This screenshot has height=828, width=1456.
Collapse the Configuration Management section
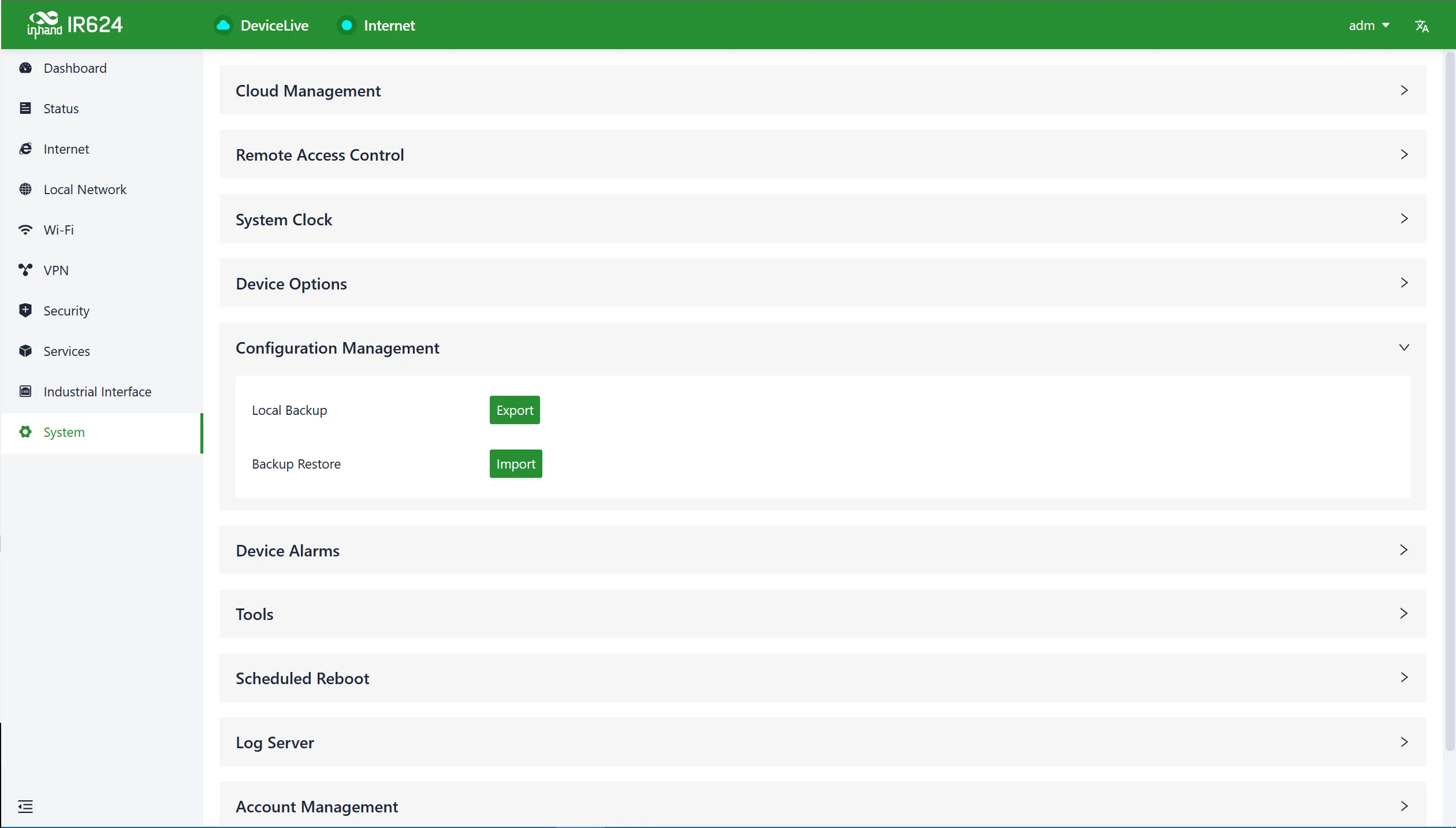click(822, 348)
